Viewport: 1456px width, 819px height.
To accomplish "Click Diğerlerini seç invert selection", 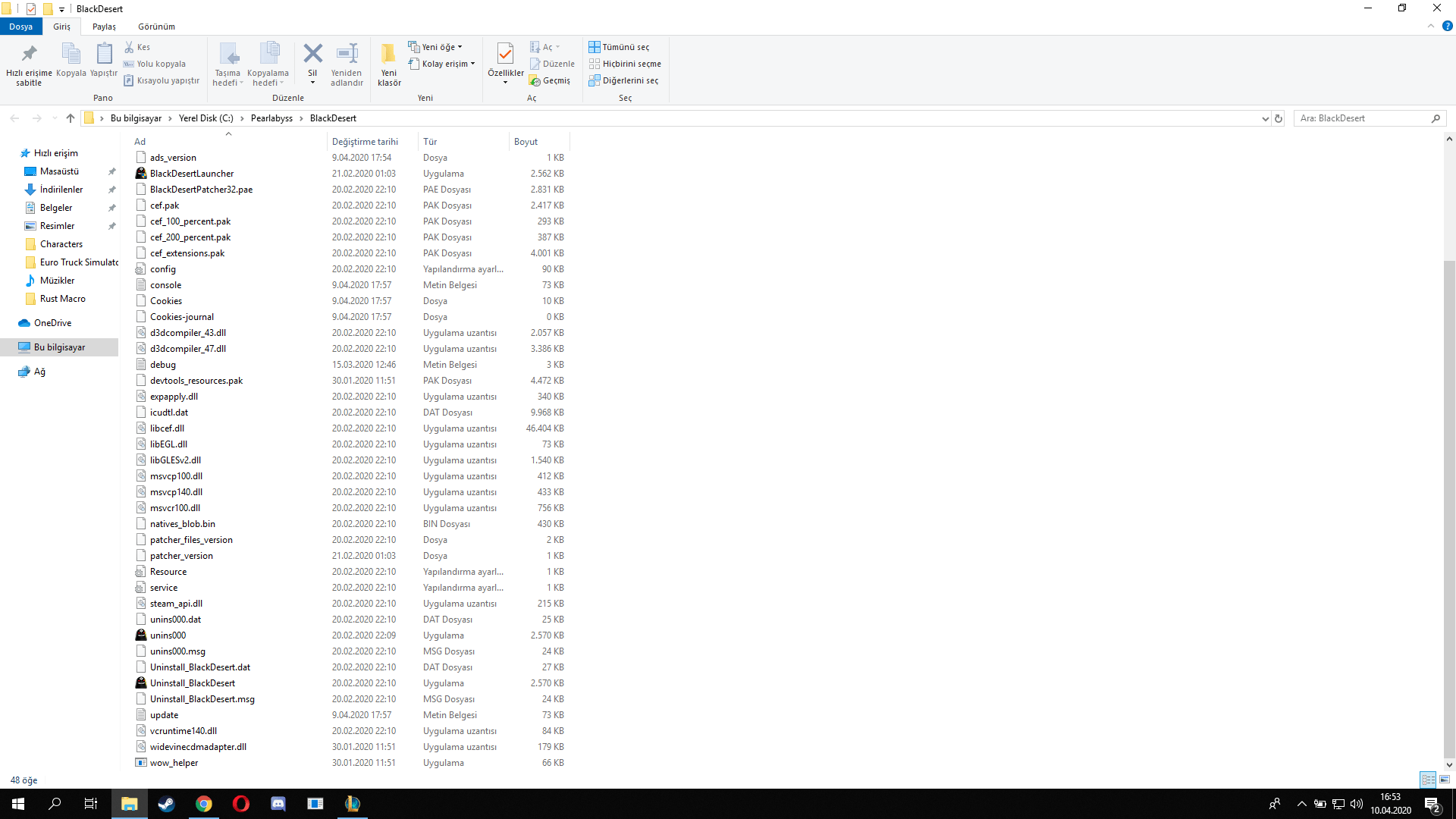I will tap(623, 80).
